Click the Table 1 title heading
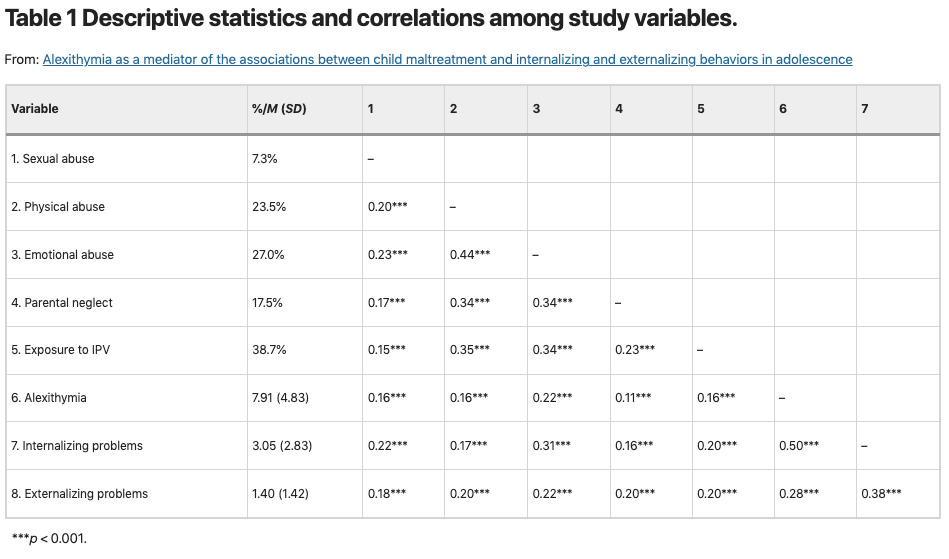 369,19
